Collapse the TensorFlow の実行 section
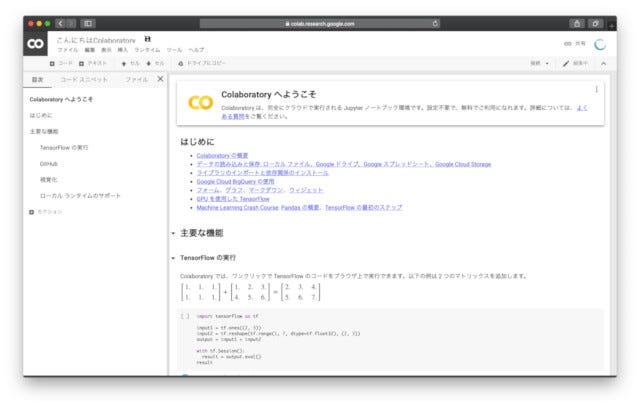The width and height of the screenshot is (640, 408). [173, 258]
